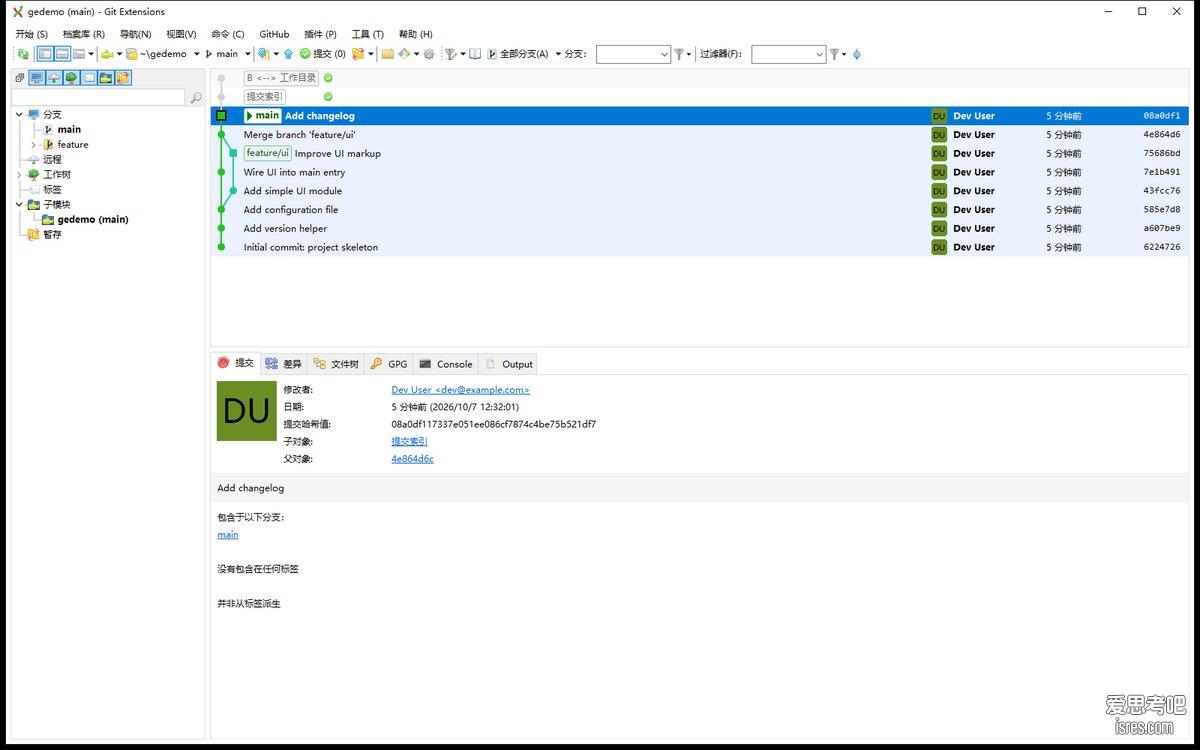The width and height of the screenshot is (1200, 750).
Task: Open the 过滤器(F) combo box
Action: pos(788,54)
